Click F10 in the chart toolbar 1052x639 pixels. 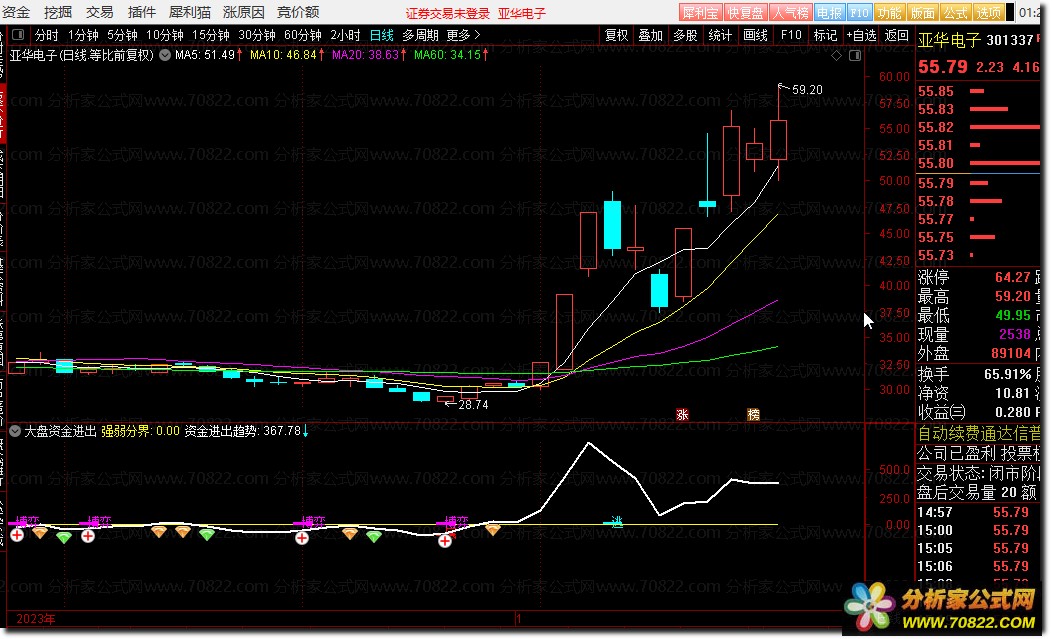click(x=791, y=35)
